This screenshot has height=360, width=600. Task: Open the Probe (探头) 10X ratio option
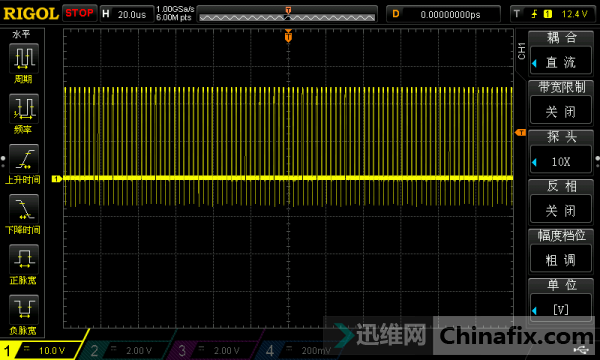(561, 161)
